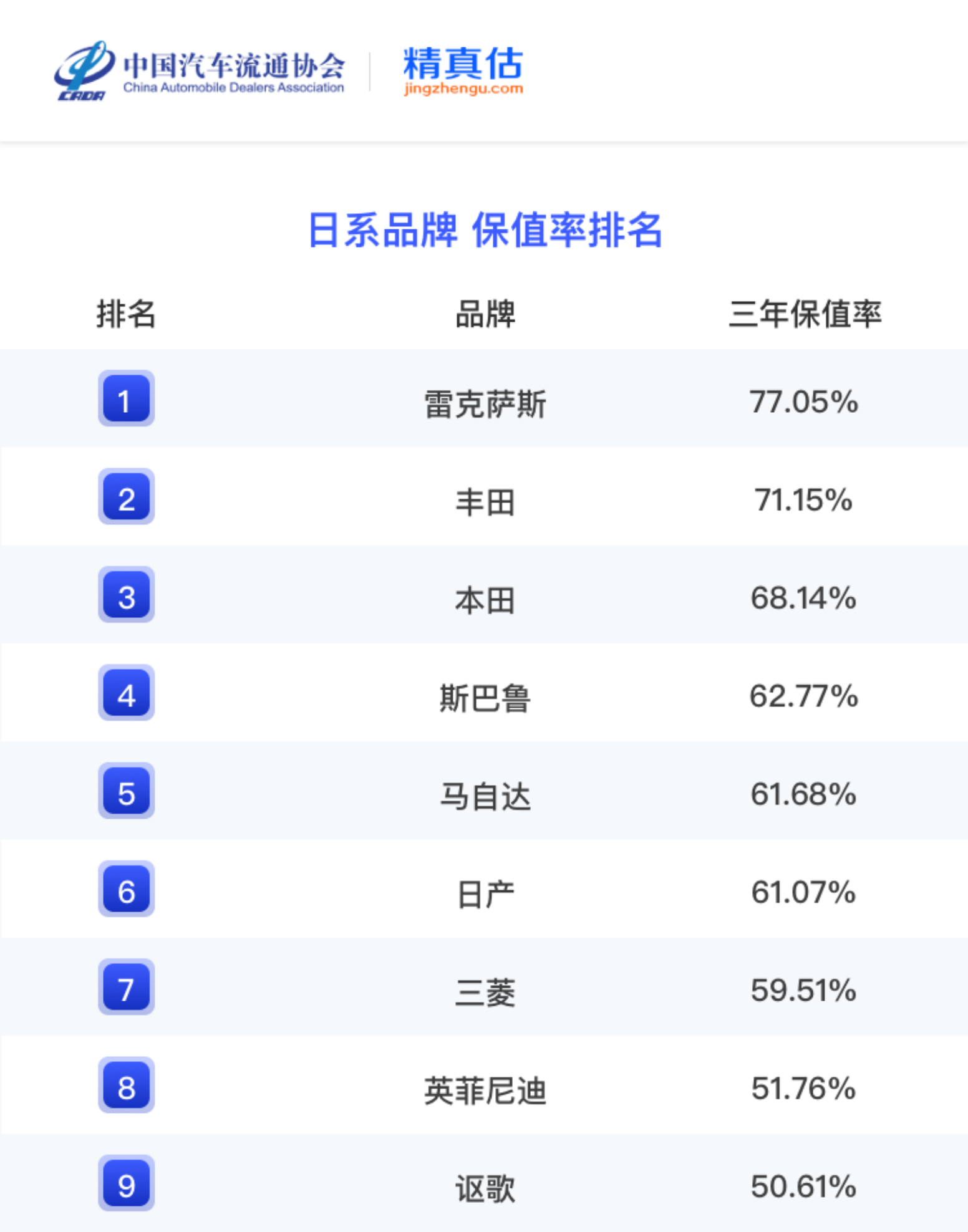This screenshot has width=968, height=1232.
Task: Click the rank 5 badge
Action: click(126, 791)
